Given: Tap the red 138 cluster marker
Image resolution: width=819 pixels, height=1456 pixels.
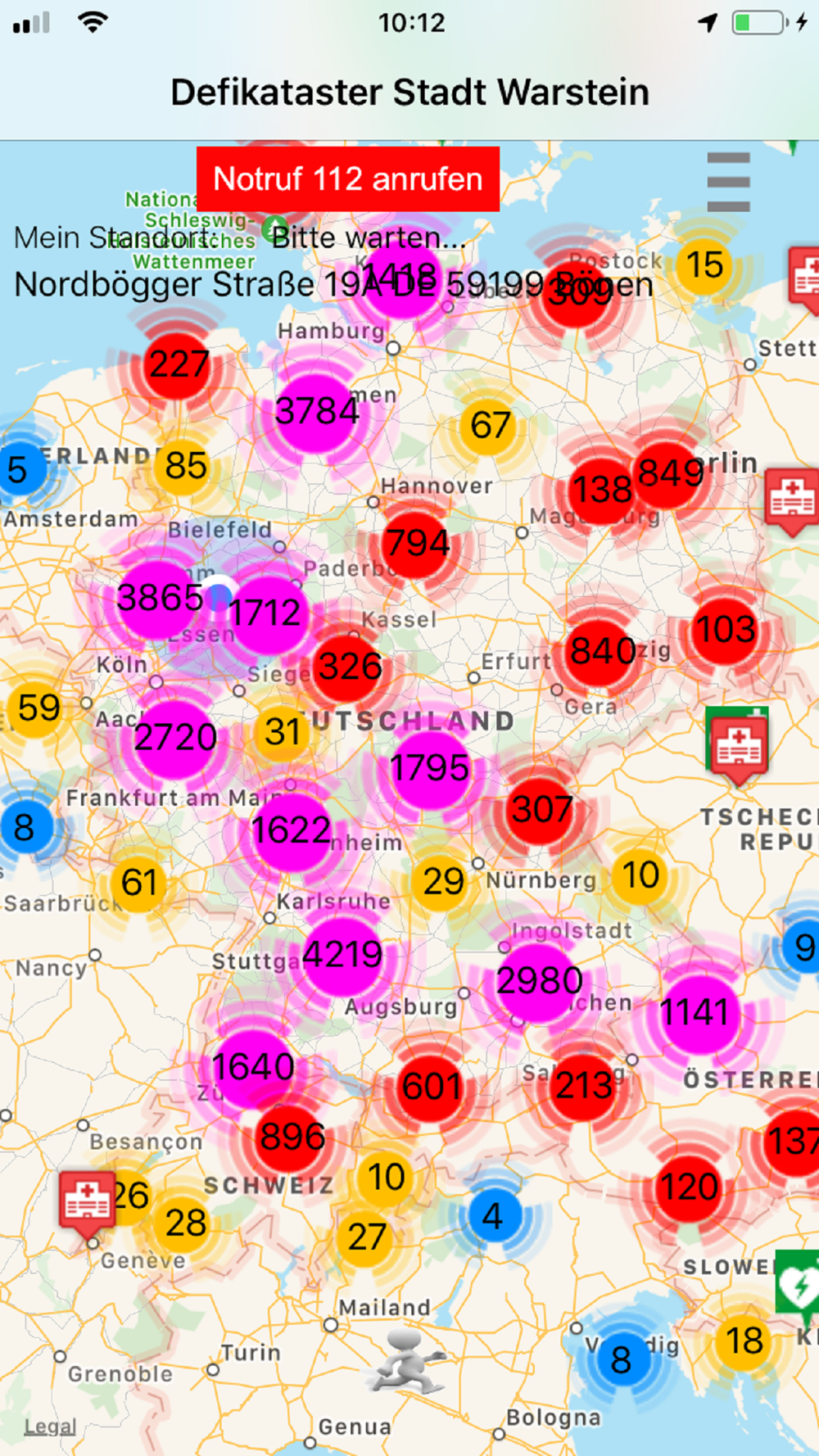Looking at the screenshot, I should point(602,490).
